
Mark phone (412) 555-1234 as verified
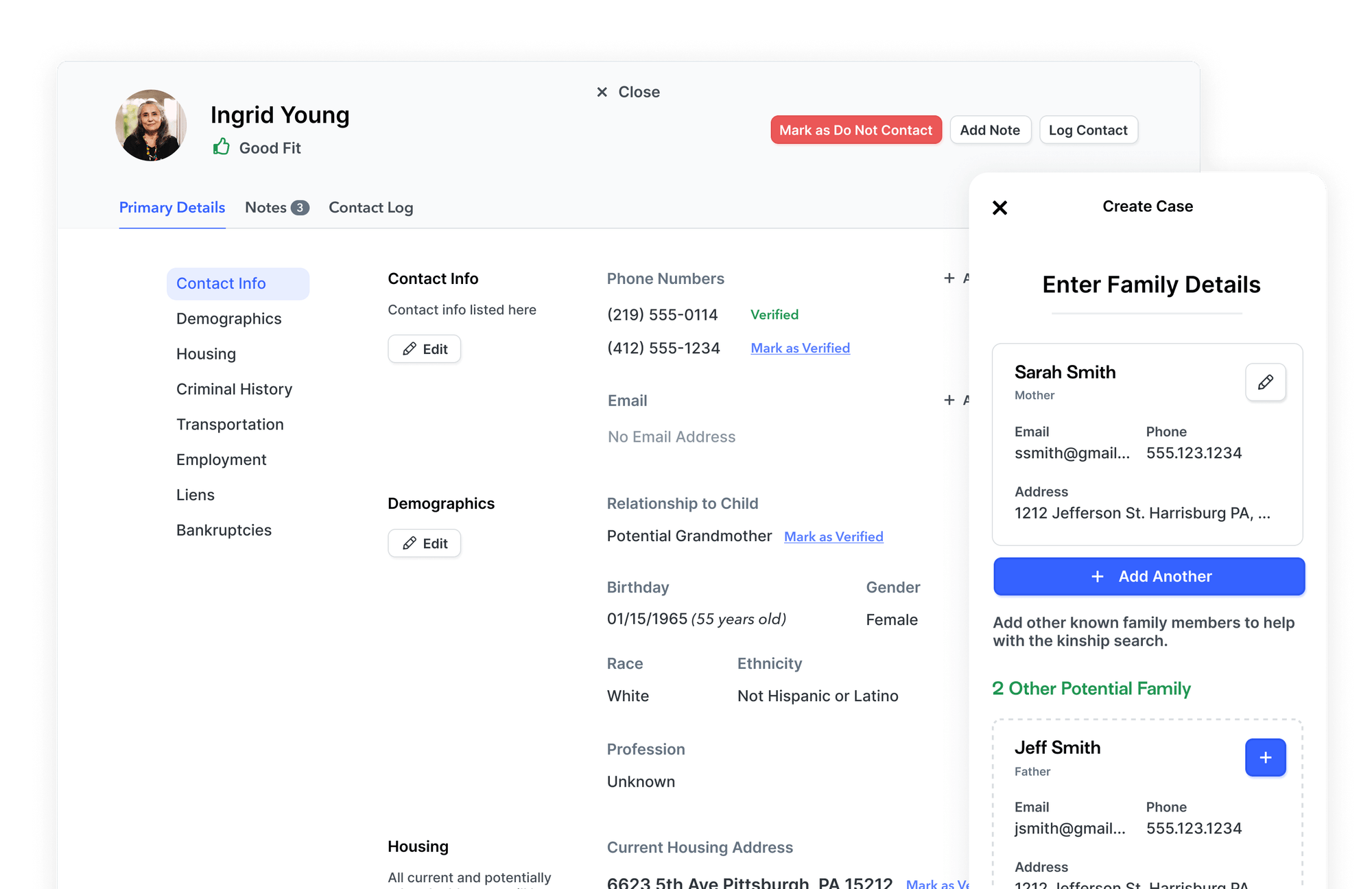coord(800,348)
